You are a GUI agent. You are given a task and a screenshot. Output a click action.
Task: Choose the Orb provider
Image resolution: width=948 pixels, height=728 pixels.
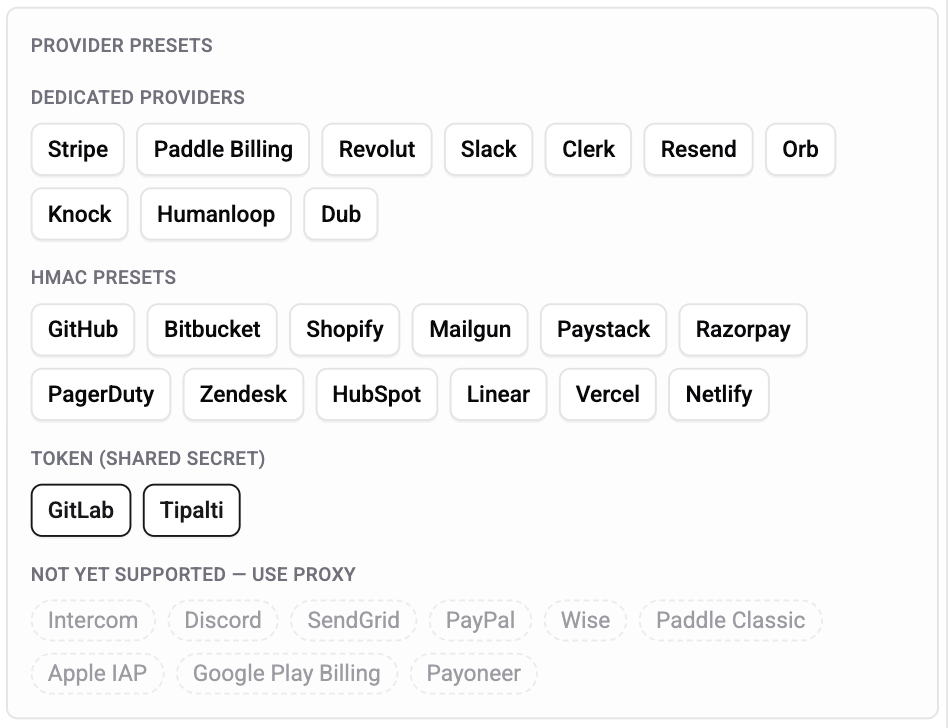click(x=800, y=149)
